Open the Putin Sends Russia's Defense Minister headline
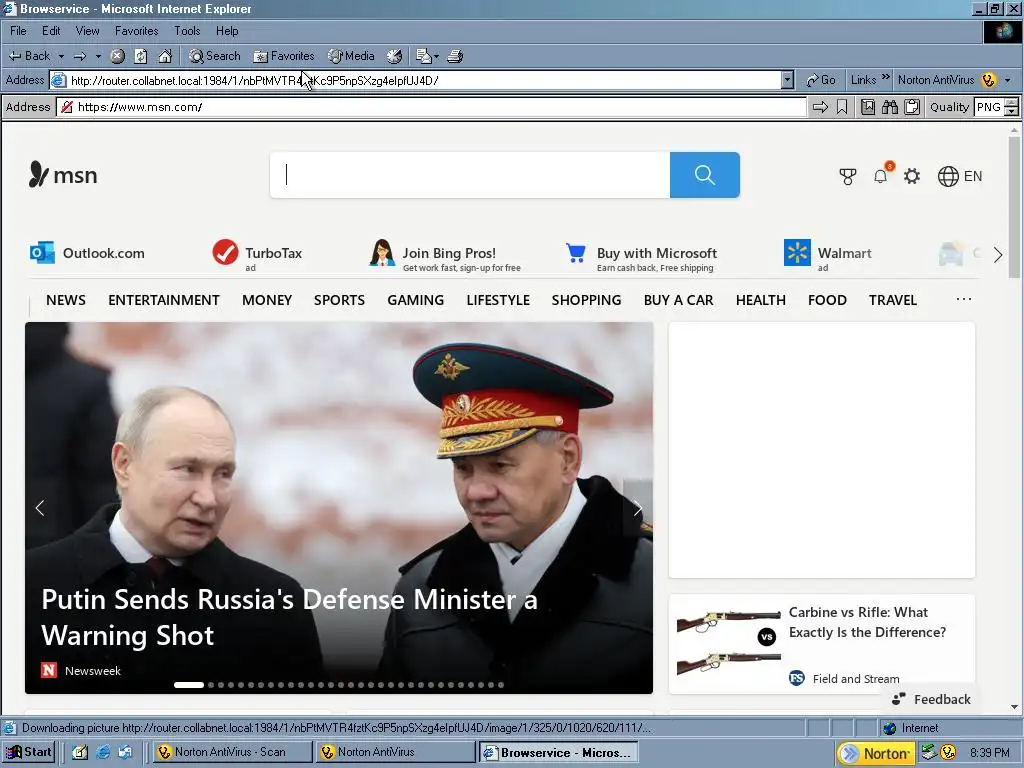Viewport: 1024px width, 768px height. coord(289,617)
